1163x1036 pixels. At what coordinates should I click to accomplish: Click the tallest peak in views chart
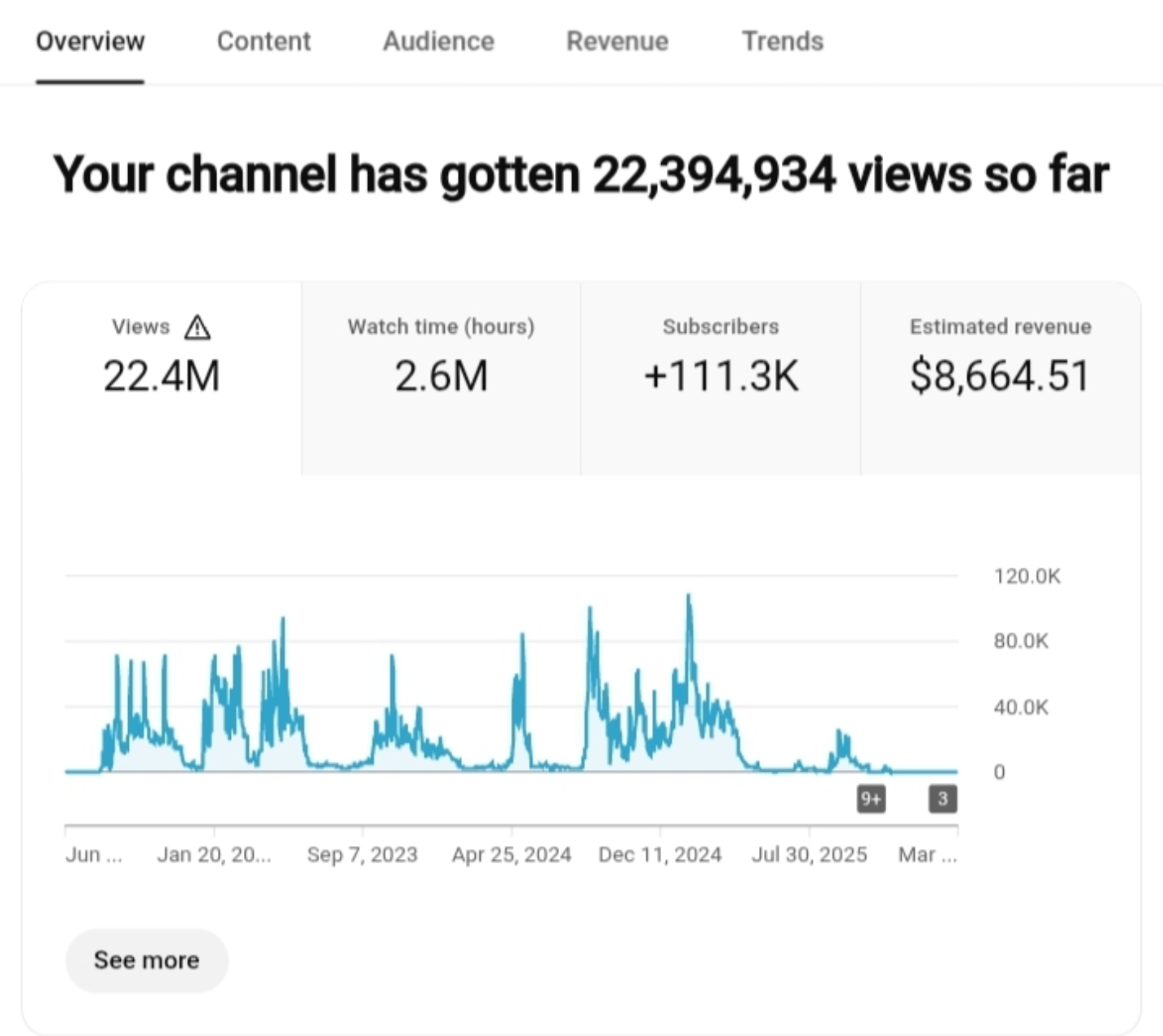(x=688, y=599)
